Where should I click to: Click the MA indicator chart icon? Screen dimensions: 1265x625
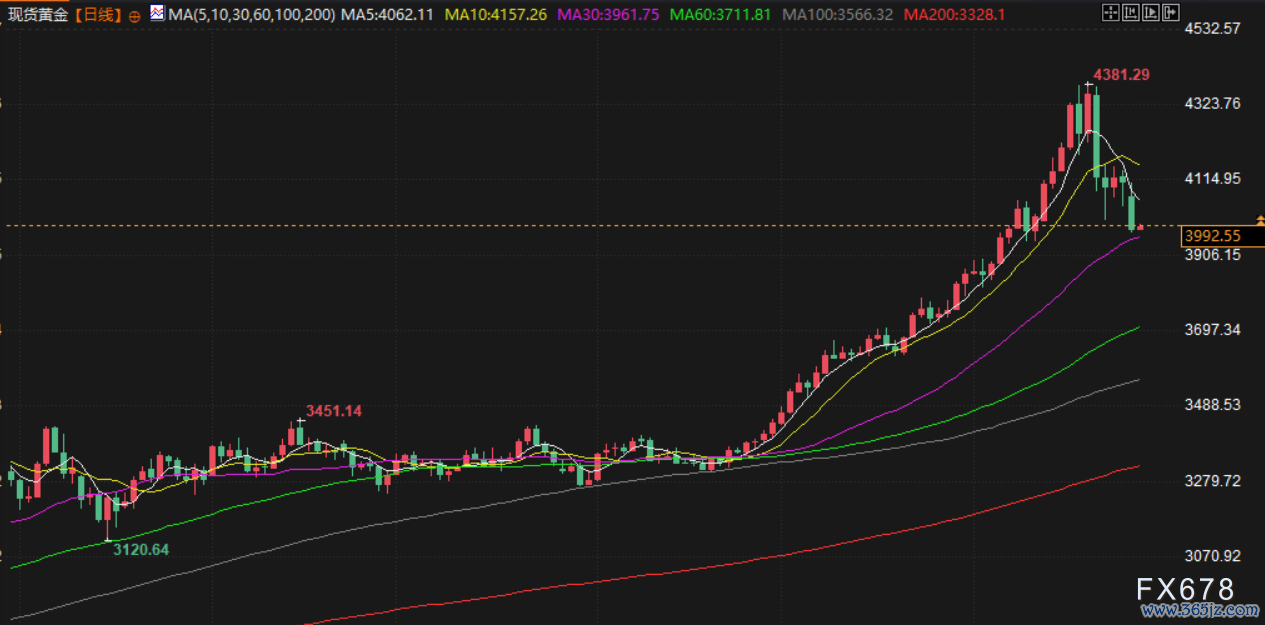(157, 14)
